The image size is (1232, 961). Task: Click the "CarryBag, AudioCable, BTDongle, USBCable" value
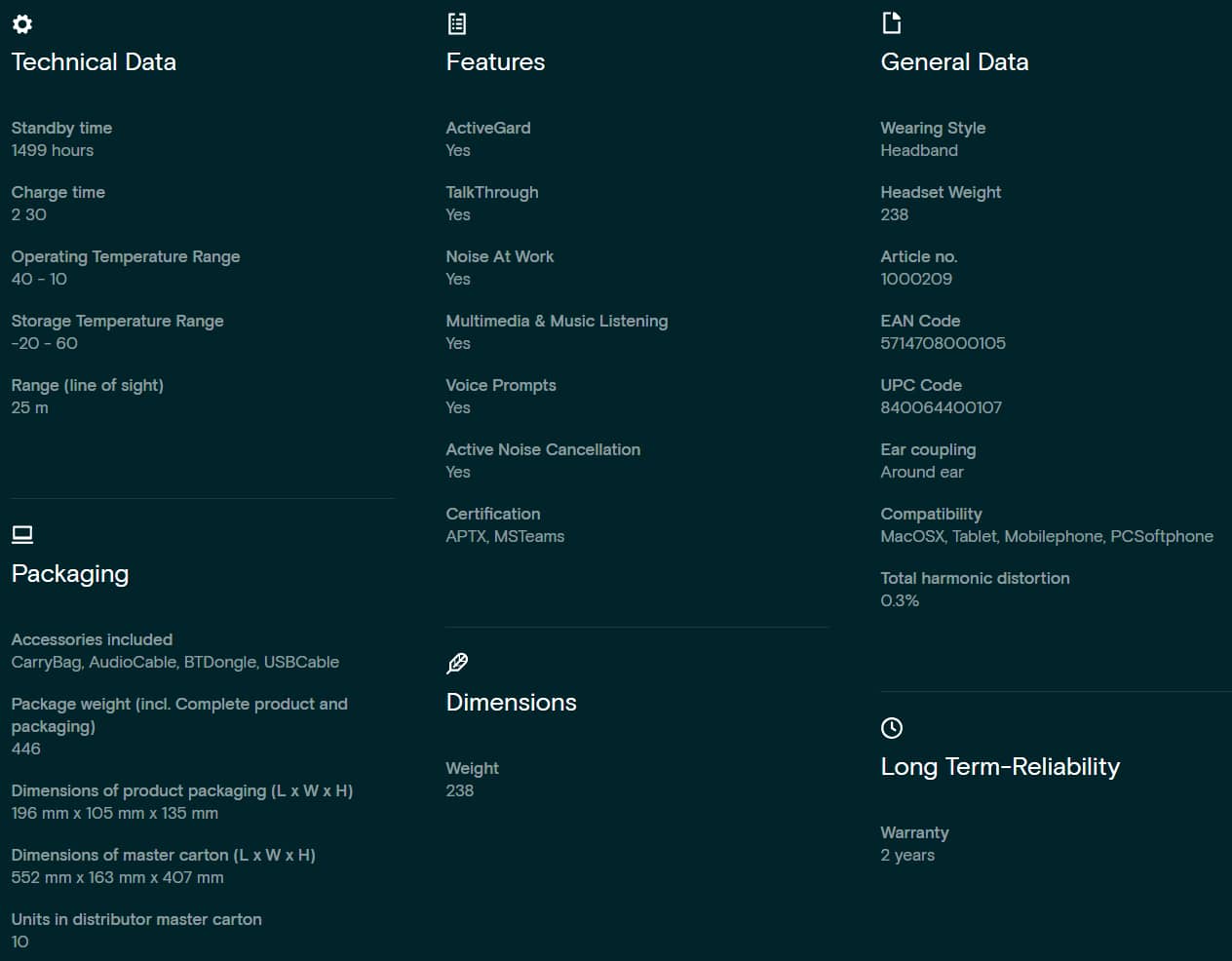[x=175, y=662]
